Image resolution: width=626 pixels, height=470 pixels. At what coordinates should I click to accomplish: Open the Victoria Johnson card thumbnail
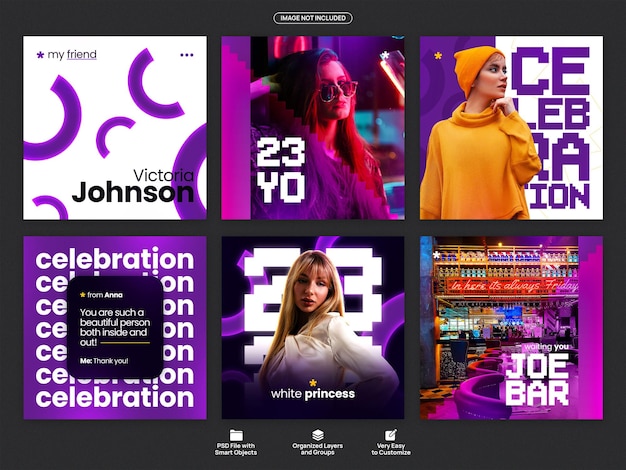(x=115, y=128)
